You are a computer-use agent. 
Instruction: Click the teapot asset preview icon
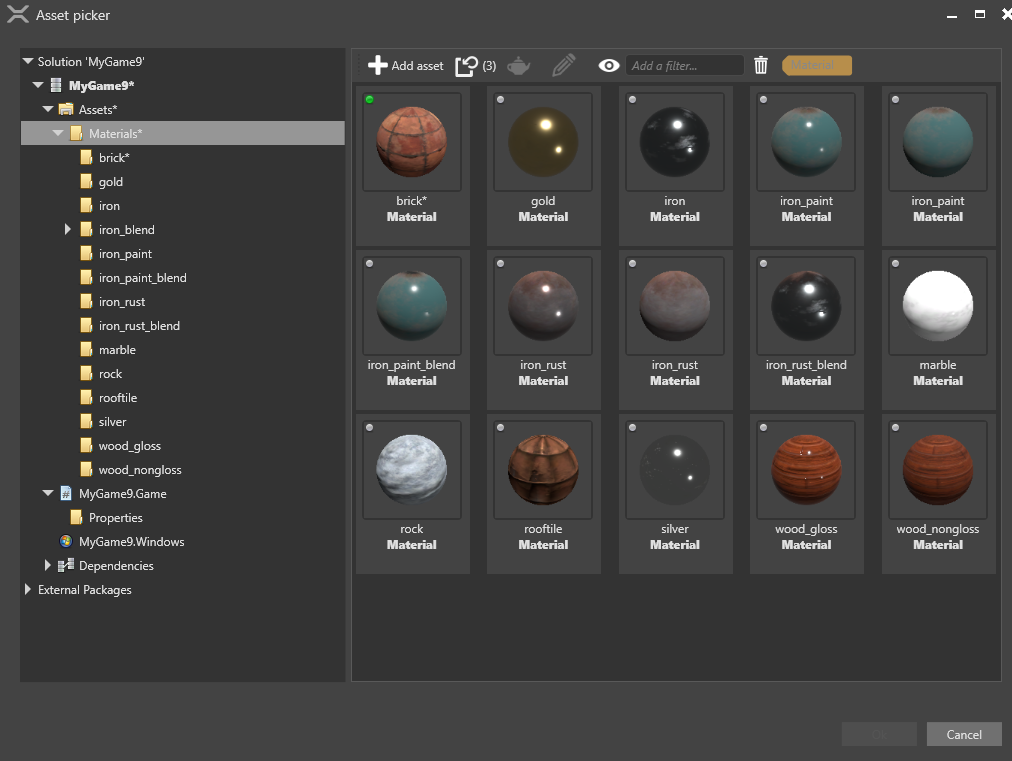click(x=518, y=65)
